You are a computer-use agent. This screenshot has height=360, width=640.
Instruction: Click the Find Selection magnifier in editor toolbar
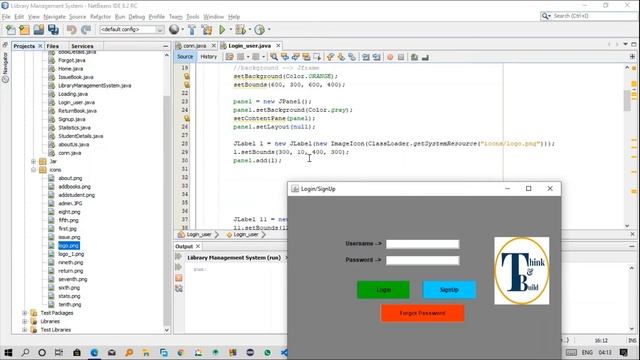(x=274, y=57)
